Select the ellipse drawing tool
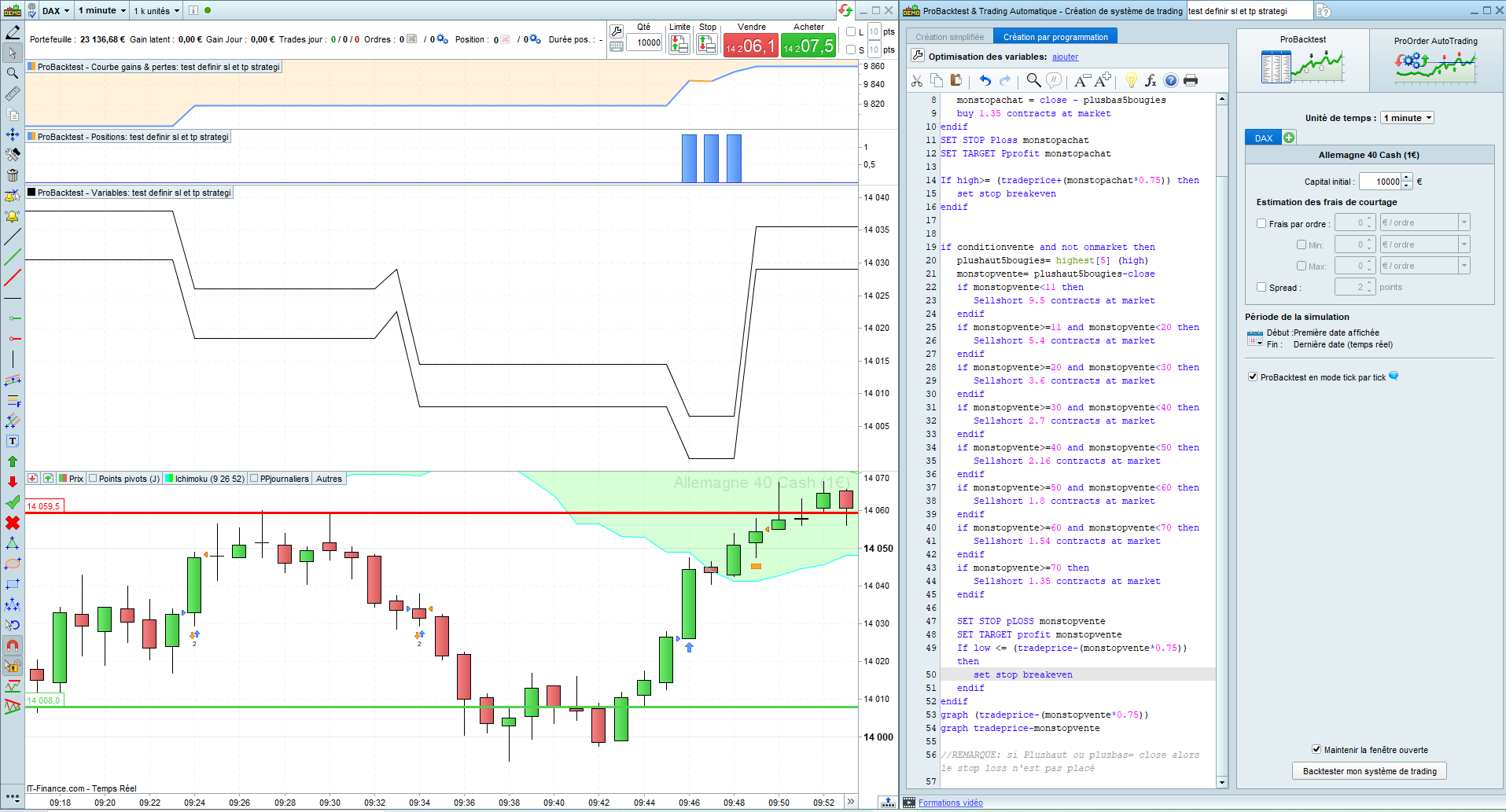The height and width of the screenshot is (812, 1506). point(13,564)
